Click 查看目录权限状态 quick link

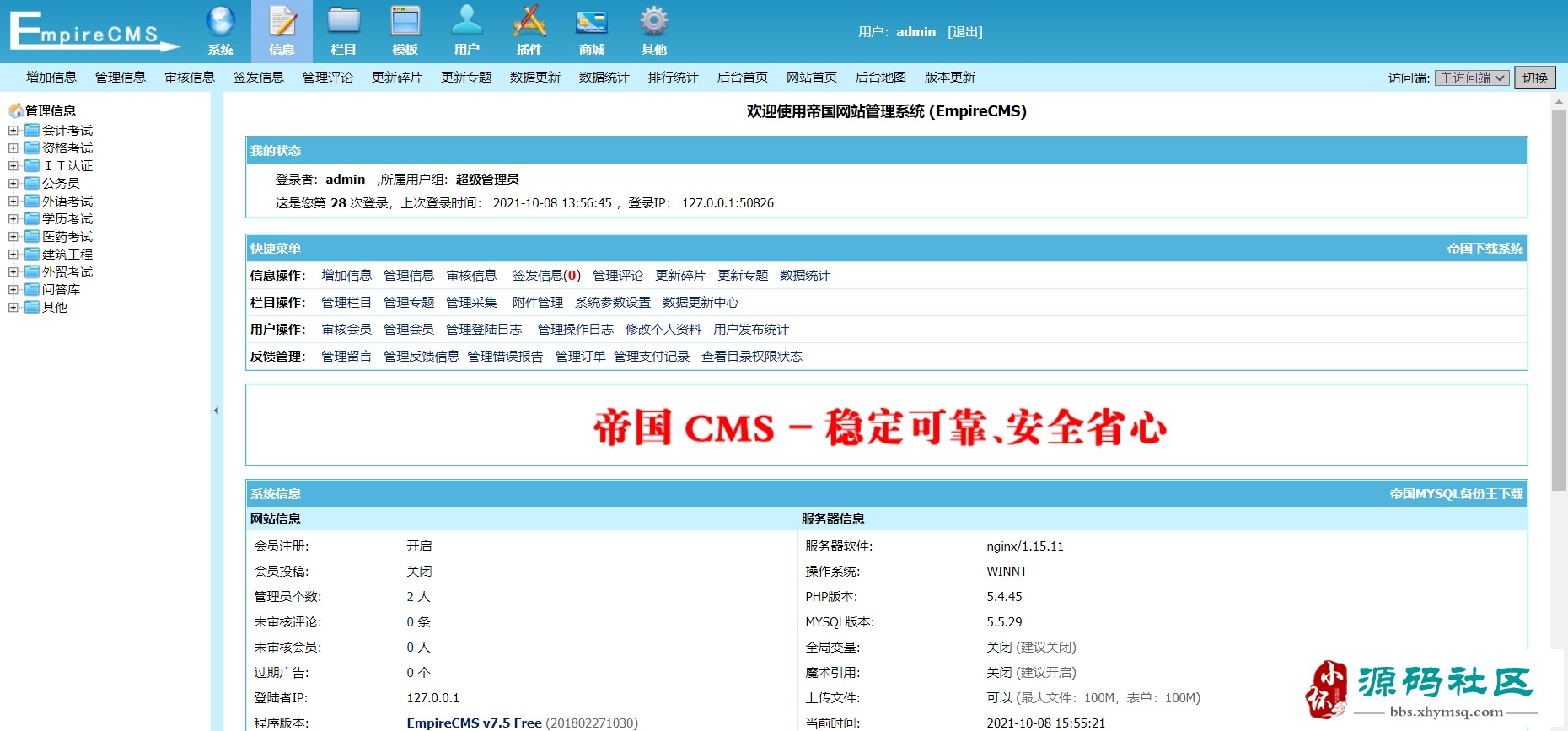pyautogui.click(x=752, y=357)
